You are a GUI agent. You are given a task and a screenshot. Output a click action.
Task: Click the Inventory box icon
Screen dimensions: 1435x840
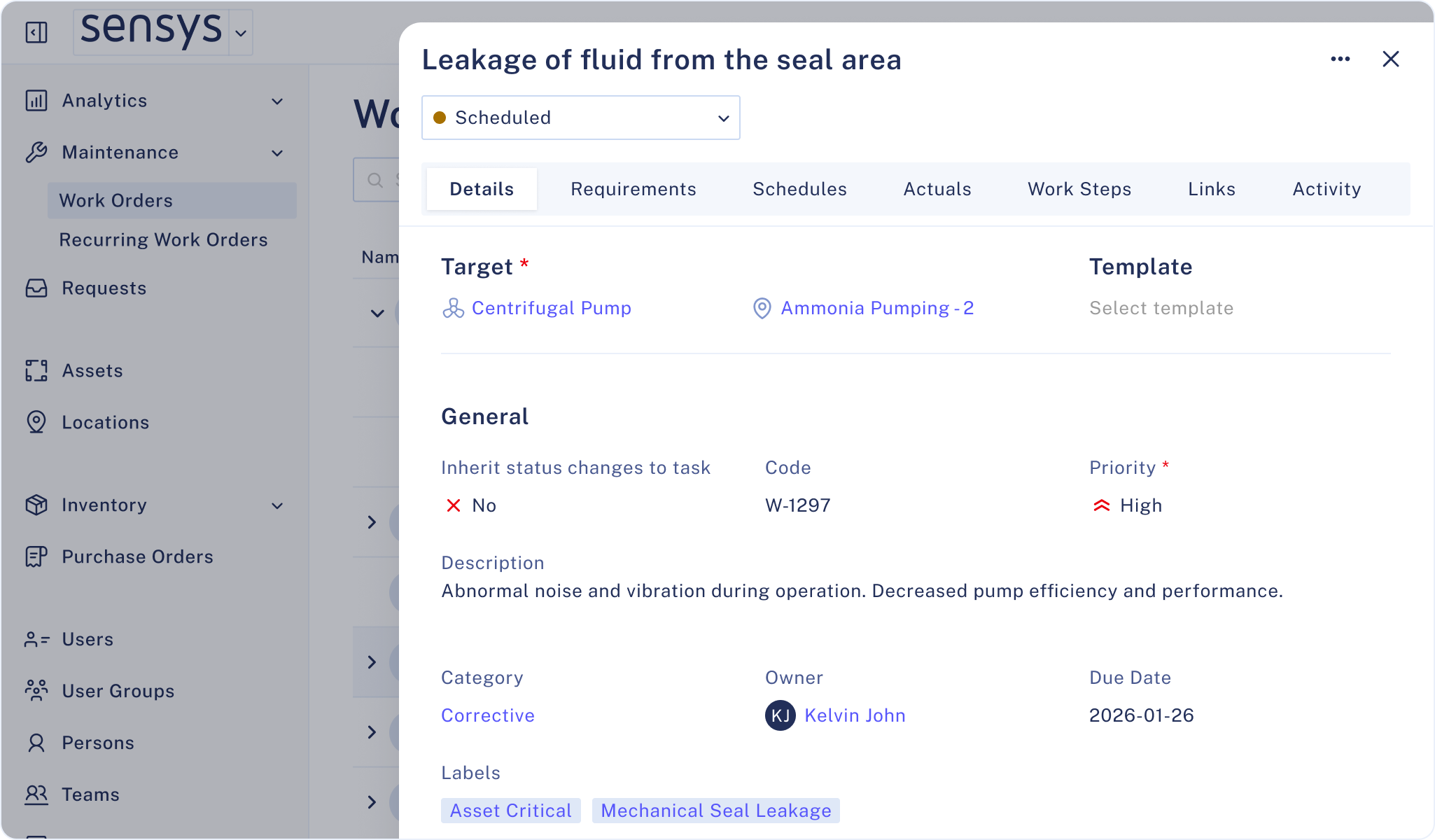click(36, 505)
